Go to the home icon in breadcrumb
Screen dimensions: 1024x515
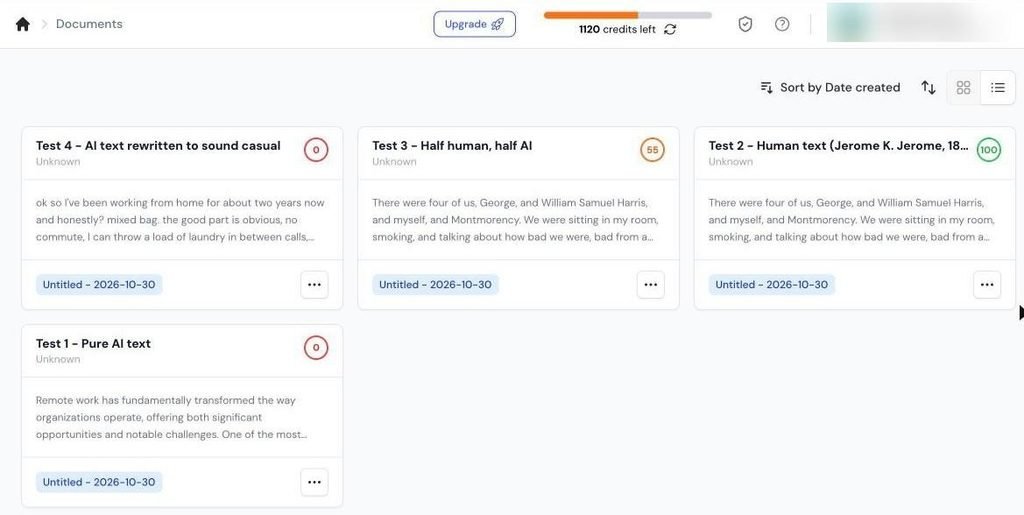click(x=23, y=24)
